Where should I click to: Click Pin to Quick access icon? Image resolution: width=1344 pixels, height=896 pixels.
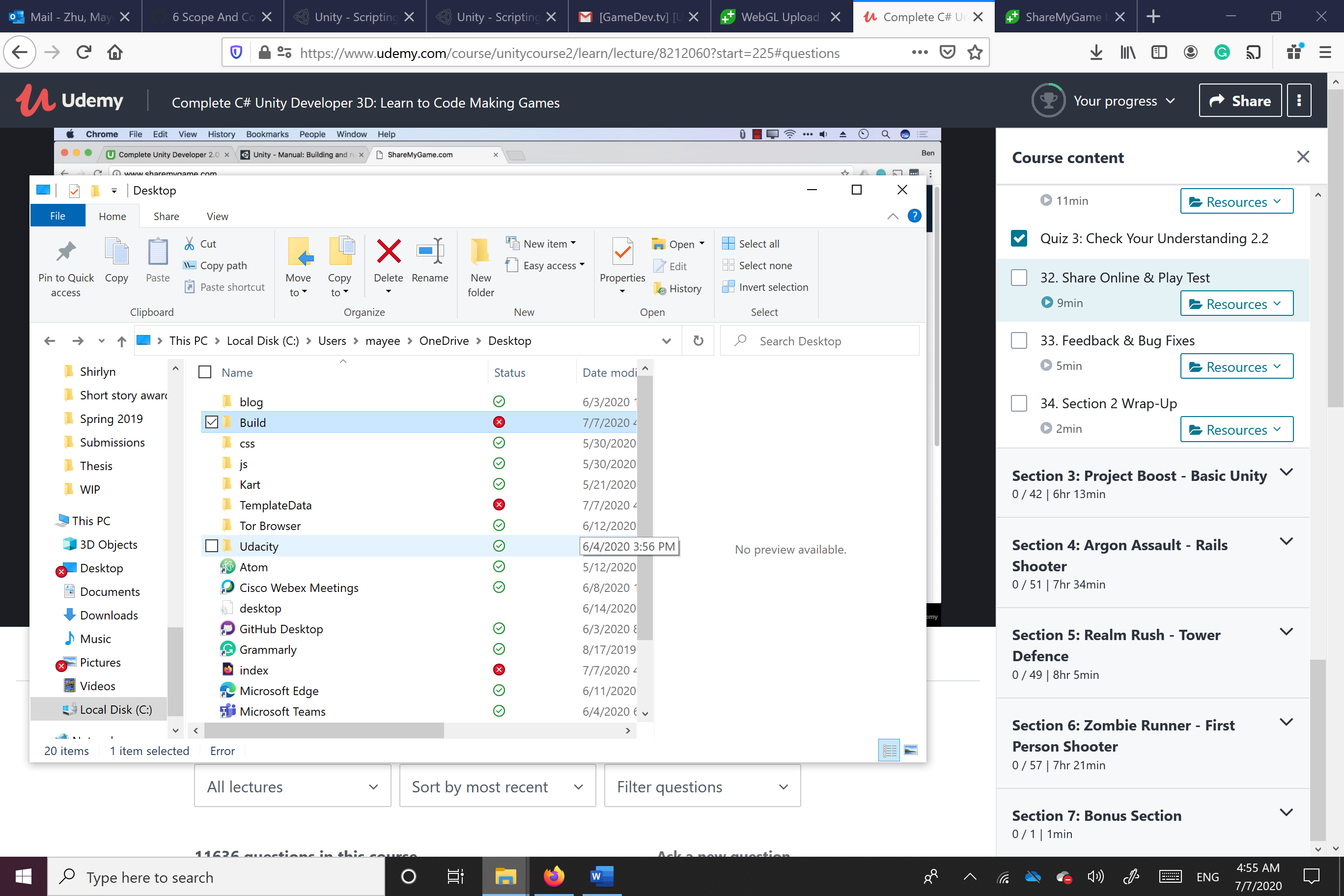click(x=66, y=252)
